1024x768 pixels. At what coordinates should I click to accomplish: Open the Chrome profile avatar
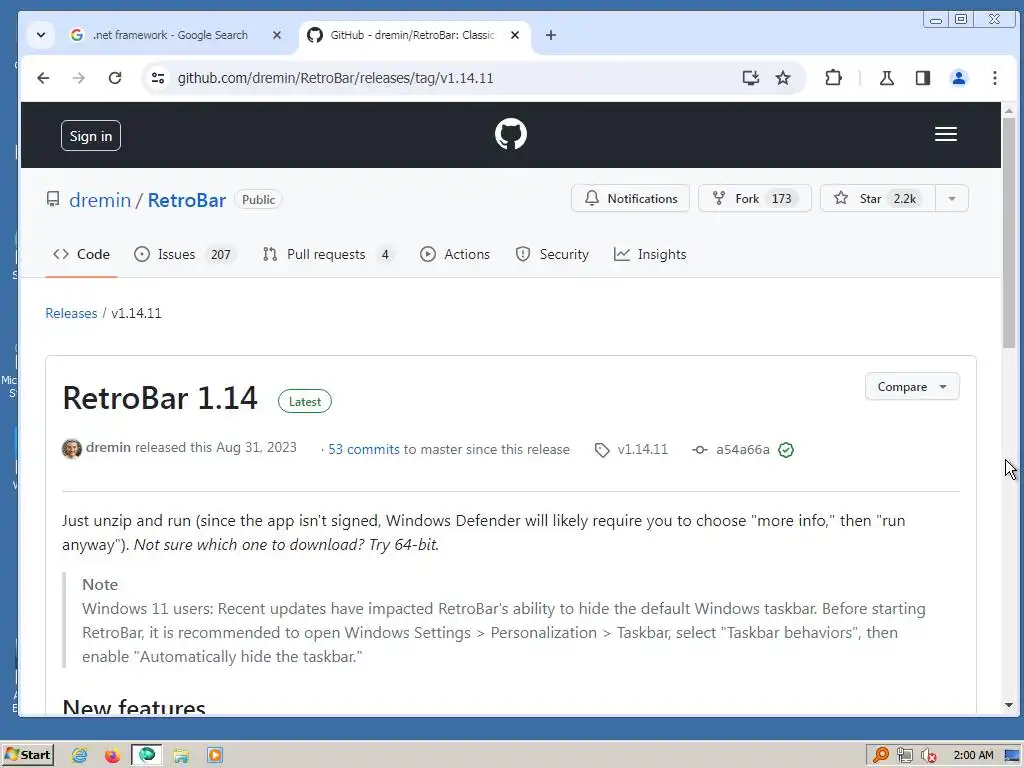point(959,78)
